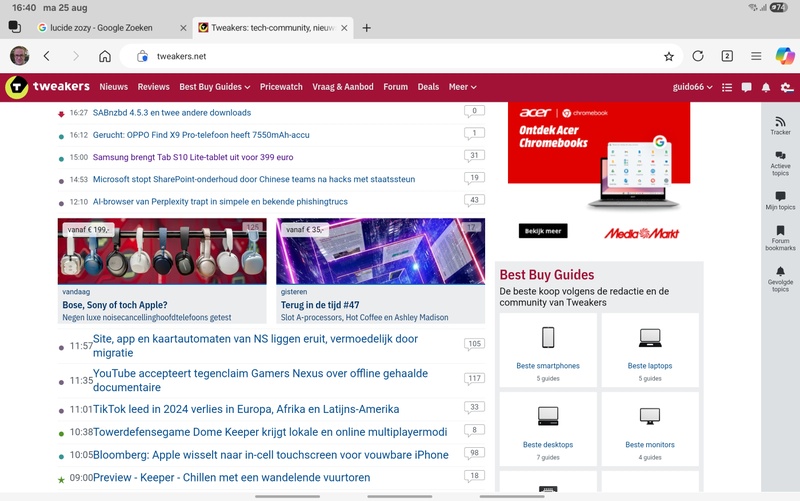Open the tab overview icon
The height and width of the screenshot is (501, 800).
15,27
